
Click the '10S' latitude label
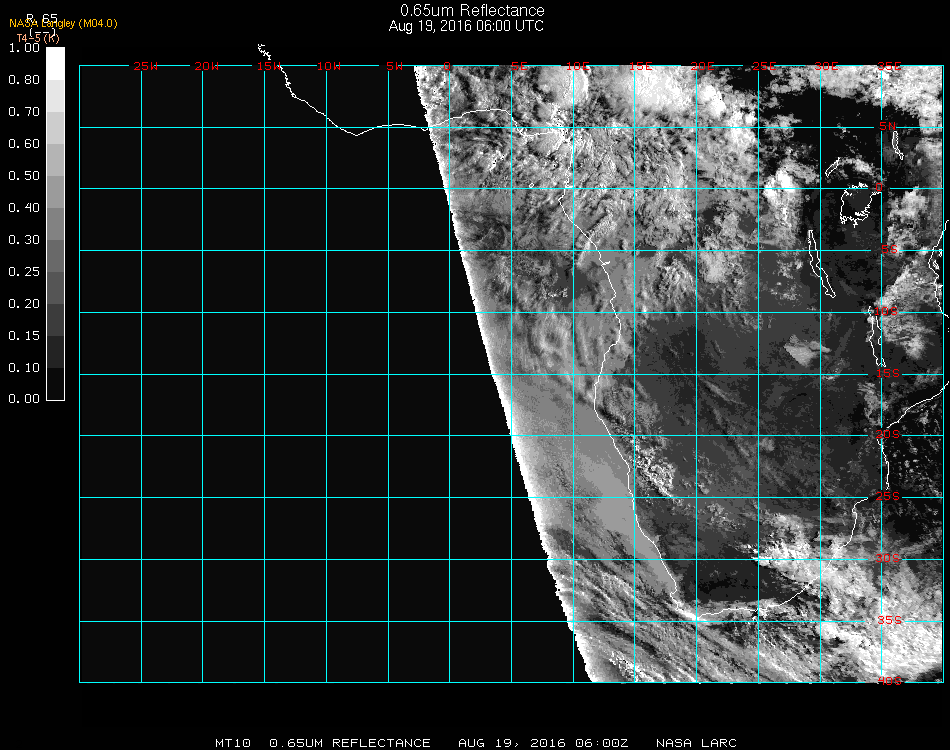[x=886, y=311]
